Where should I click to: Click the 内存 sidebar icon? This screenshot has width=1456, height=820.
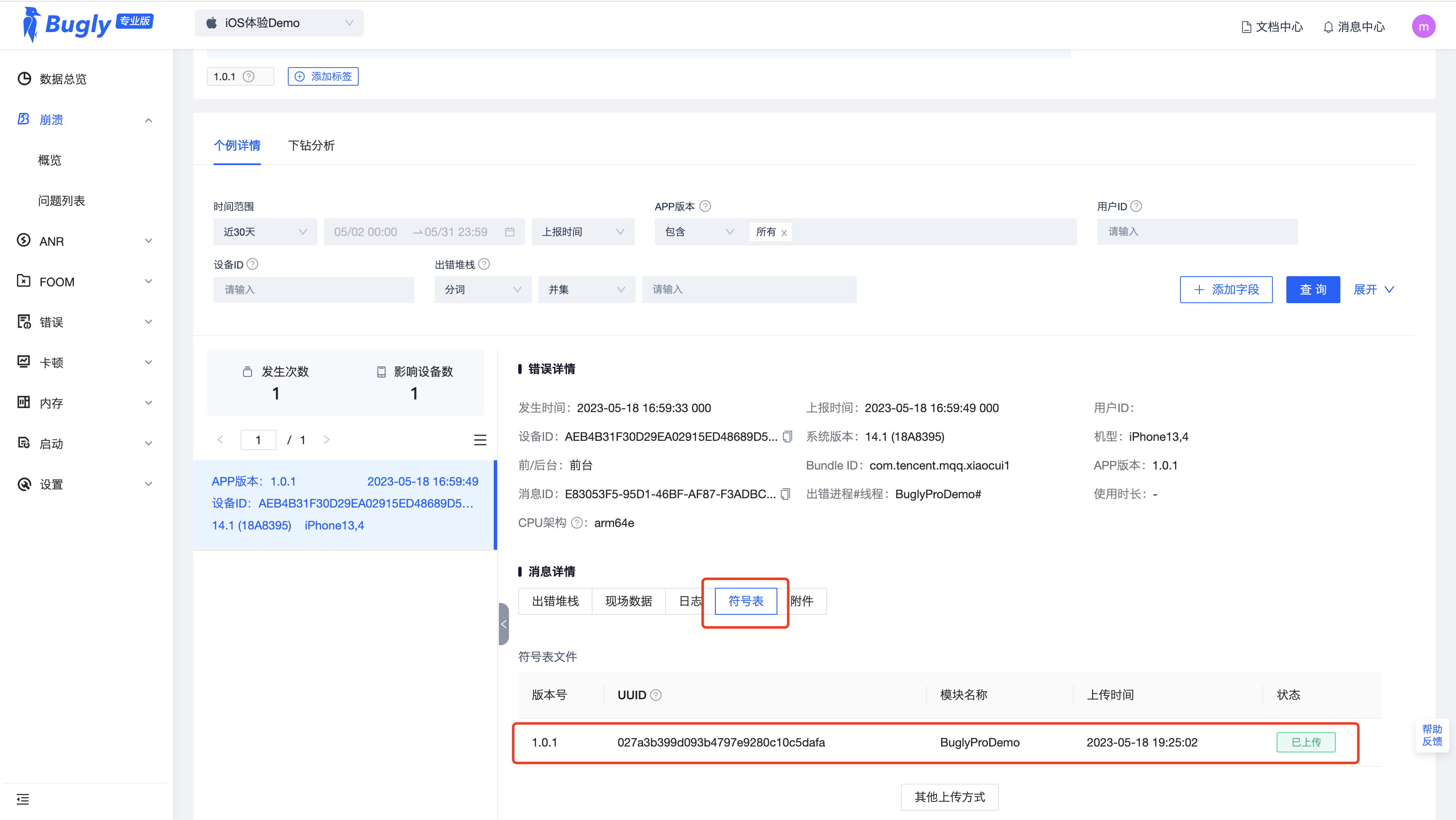(24, 403)
